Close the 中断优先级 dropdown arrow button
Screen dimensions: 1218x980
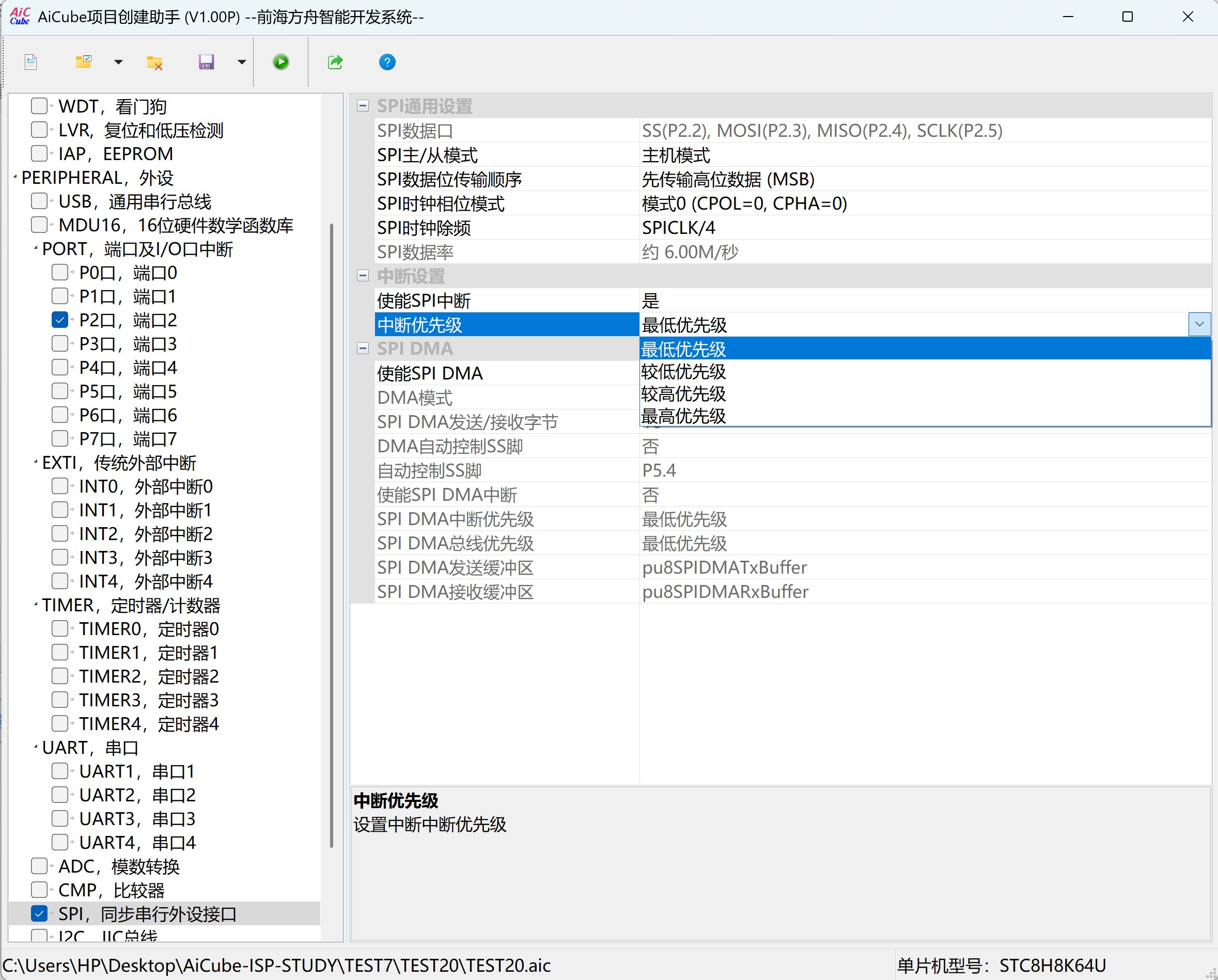pos(1199,324)
